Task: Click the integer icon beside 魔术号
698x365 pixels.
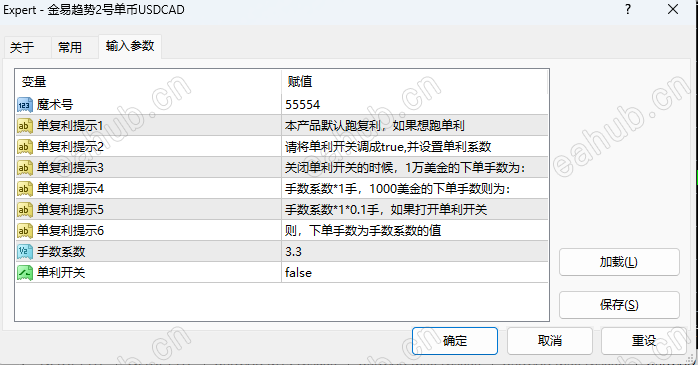Action: tap(24, 105)
